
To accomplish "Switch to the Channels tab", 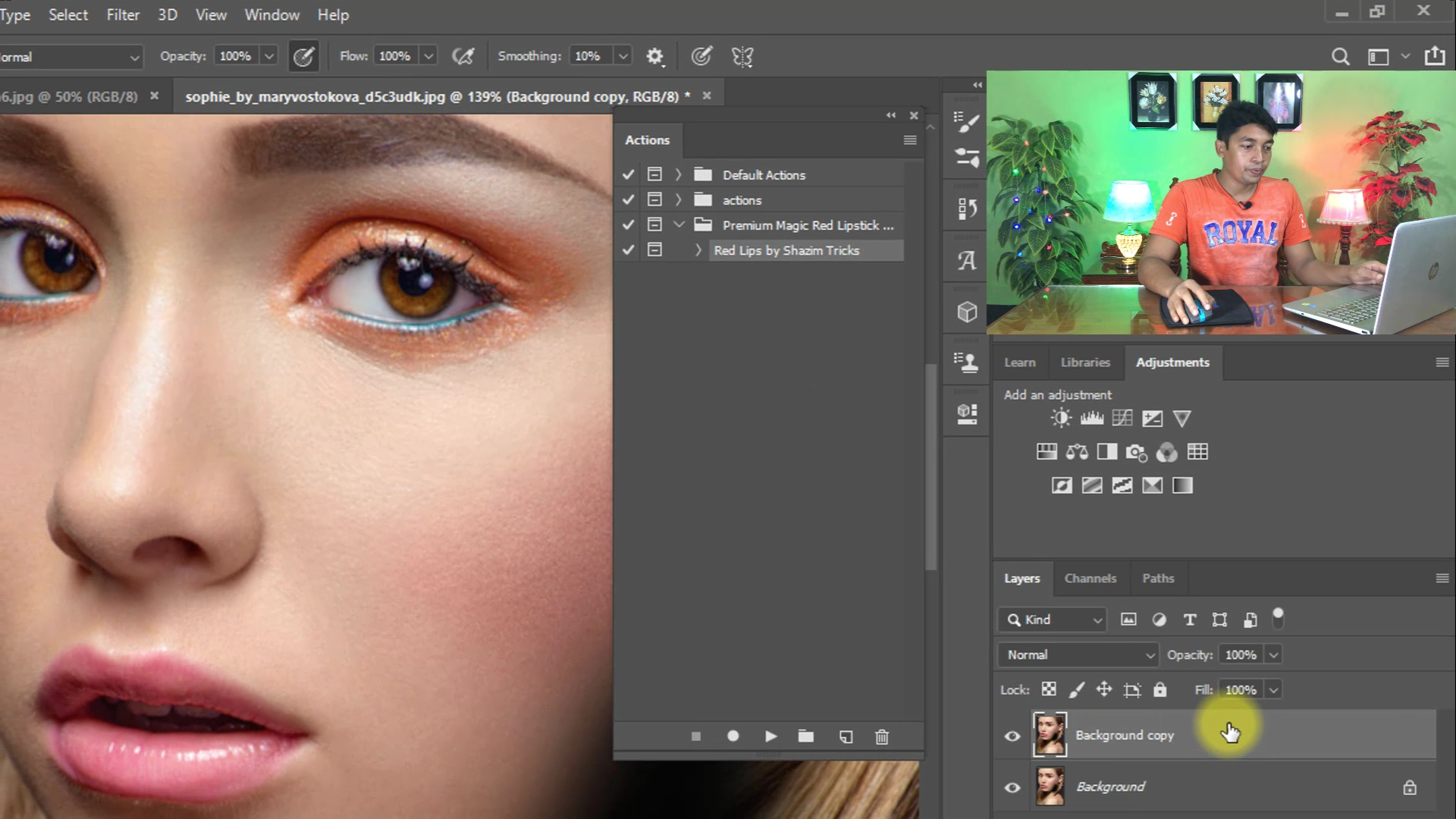I will [x=1090, y=578].
